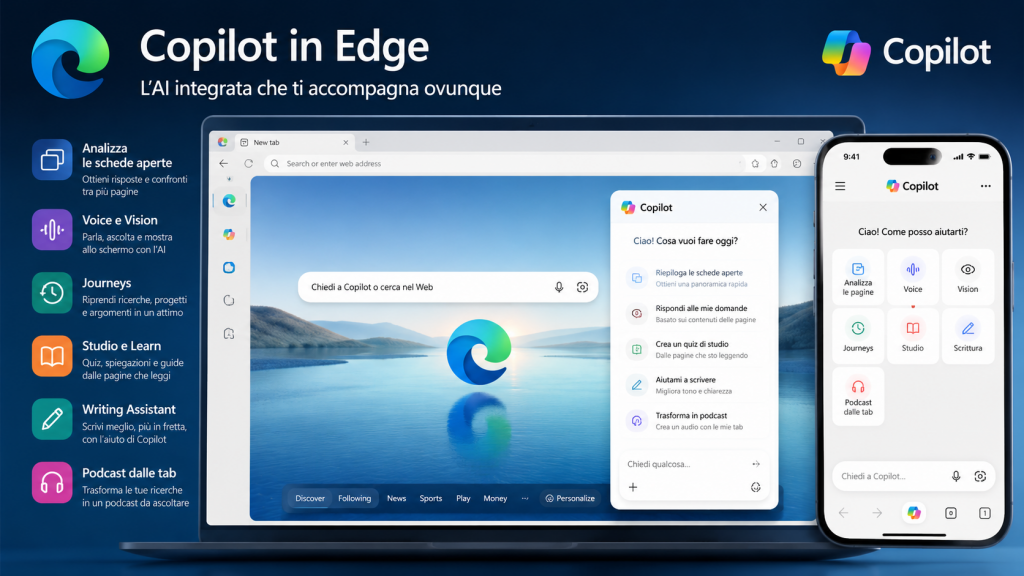Choose Crea un quiz di studio

[694, 349]
